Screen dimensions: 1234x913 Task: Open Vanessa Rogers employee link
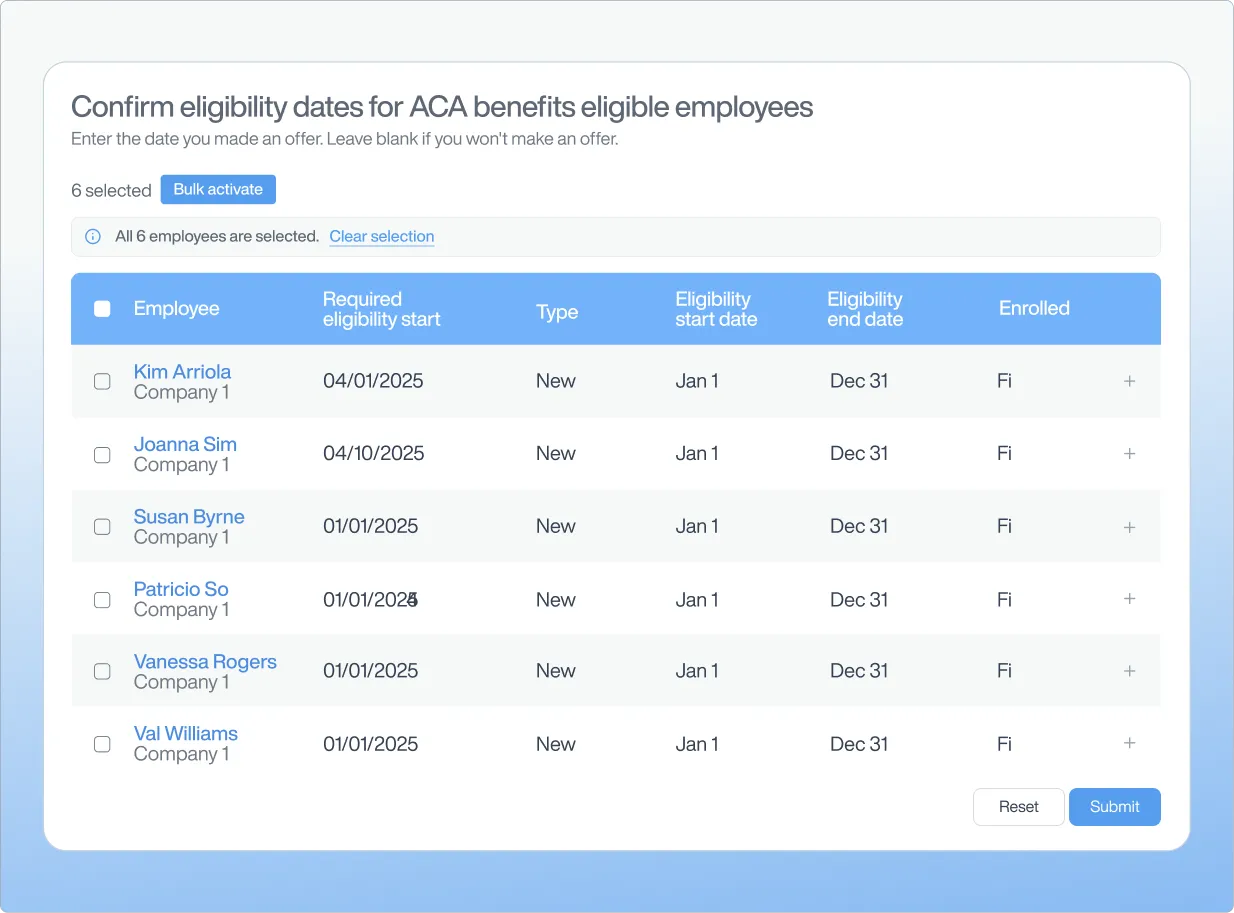(205, 662)
